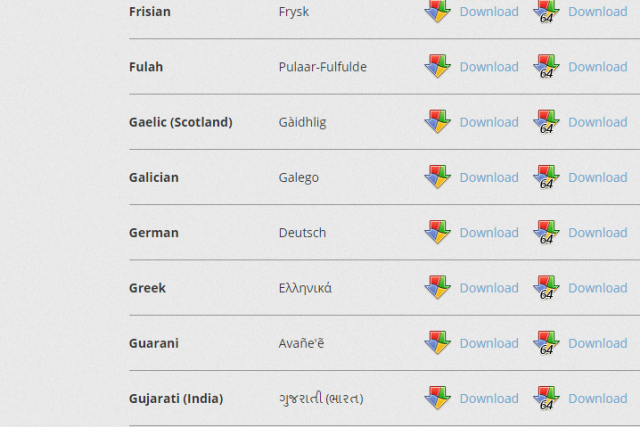
Task: Download the 32-bit Greek installer link
Action: (x=489, y=288)
